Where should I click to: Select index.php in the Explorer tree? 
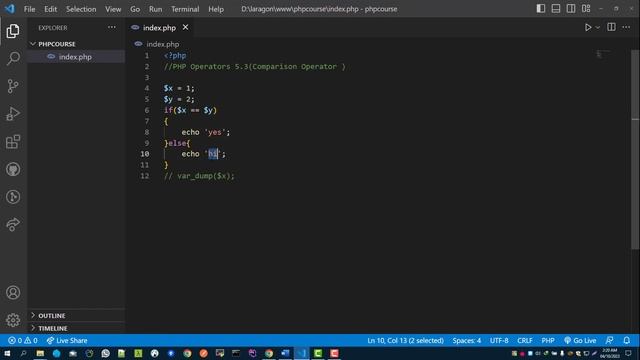point(76,57)
